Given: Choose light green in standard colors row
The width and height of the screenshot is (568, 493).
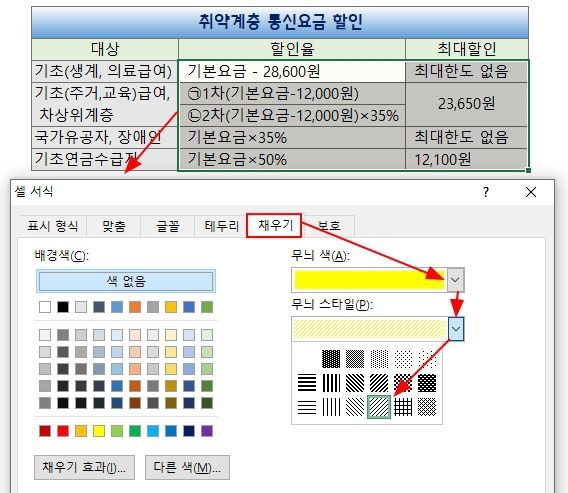Looking at the screenshot, I should 117,431.
